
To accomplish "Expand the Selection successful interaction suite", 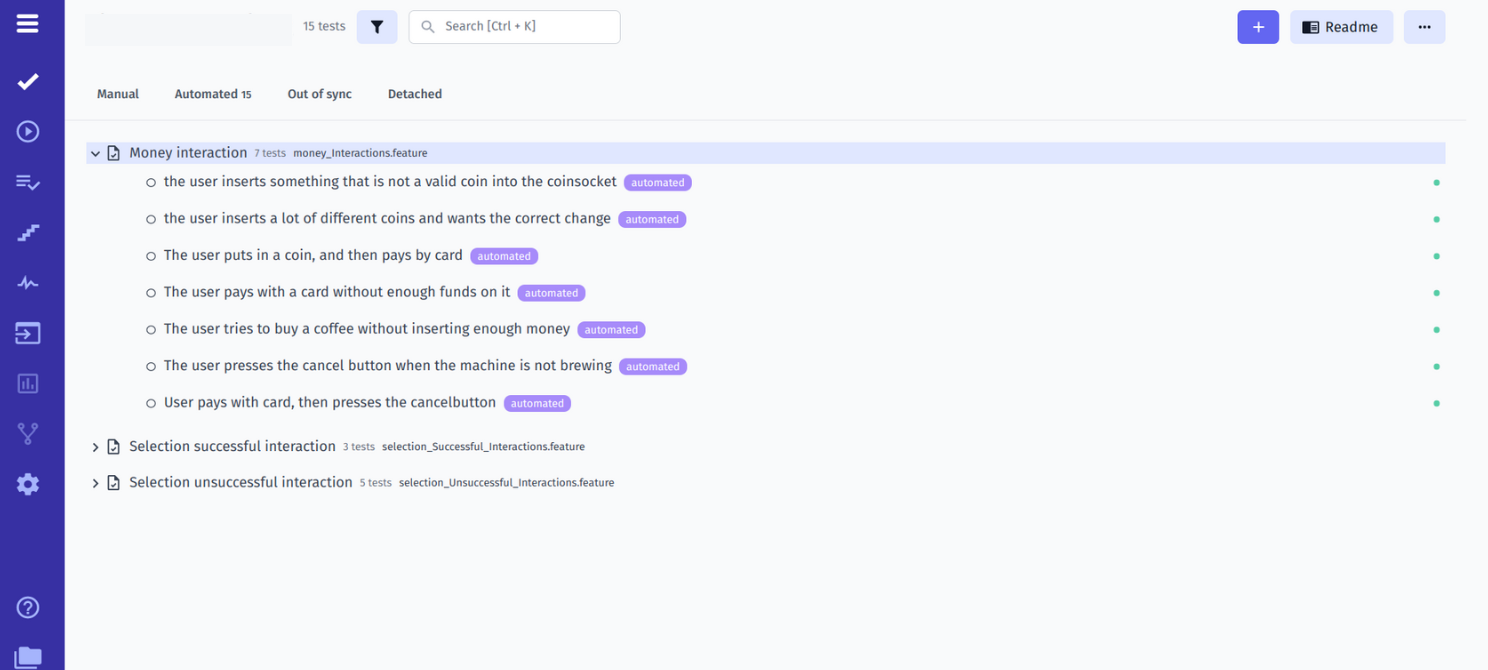I will coord(96,447).
